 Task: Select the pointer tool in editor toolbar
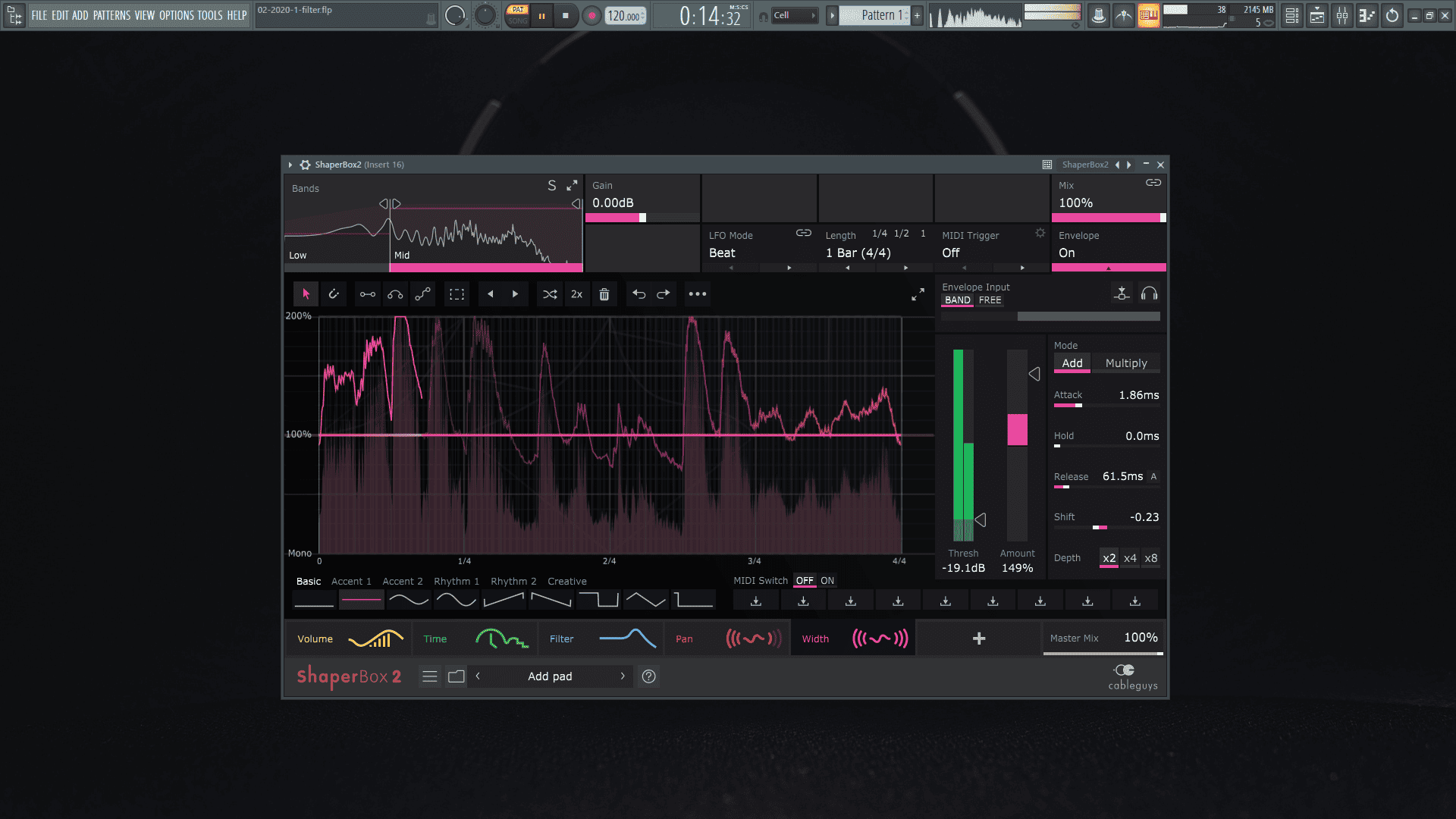pos(306,294)
